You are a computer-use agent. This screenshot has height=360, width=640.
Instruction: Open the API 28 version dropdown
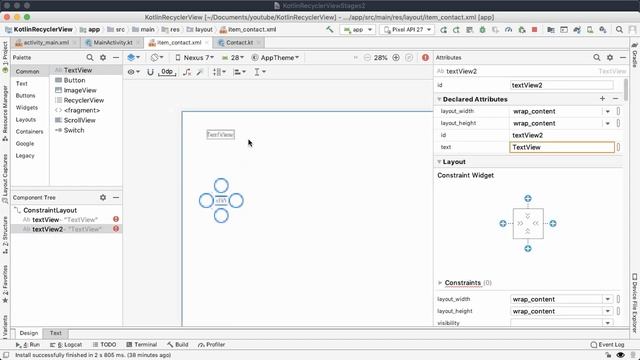pyautogui.click(x=233, y=58)
